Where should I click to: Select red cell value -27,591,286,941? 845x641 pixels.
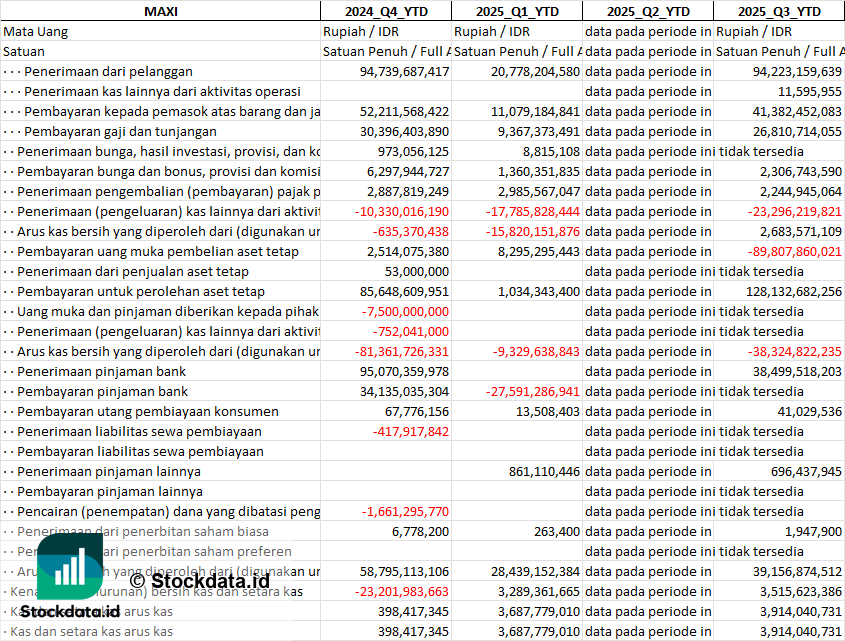(533, 390)
